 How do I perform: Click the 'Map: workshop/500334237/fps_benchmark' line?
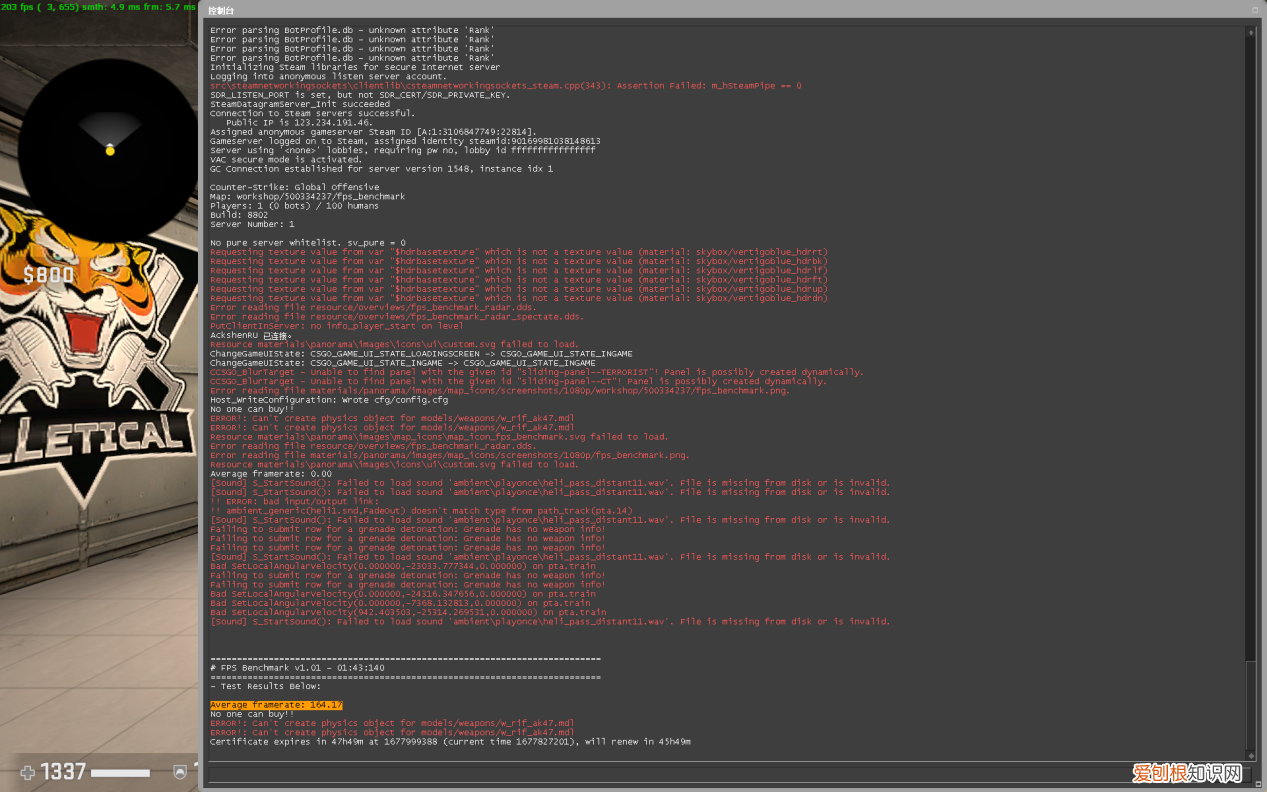click(307, 196)
